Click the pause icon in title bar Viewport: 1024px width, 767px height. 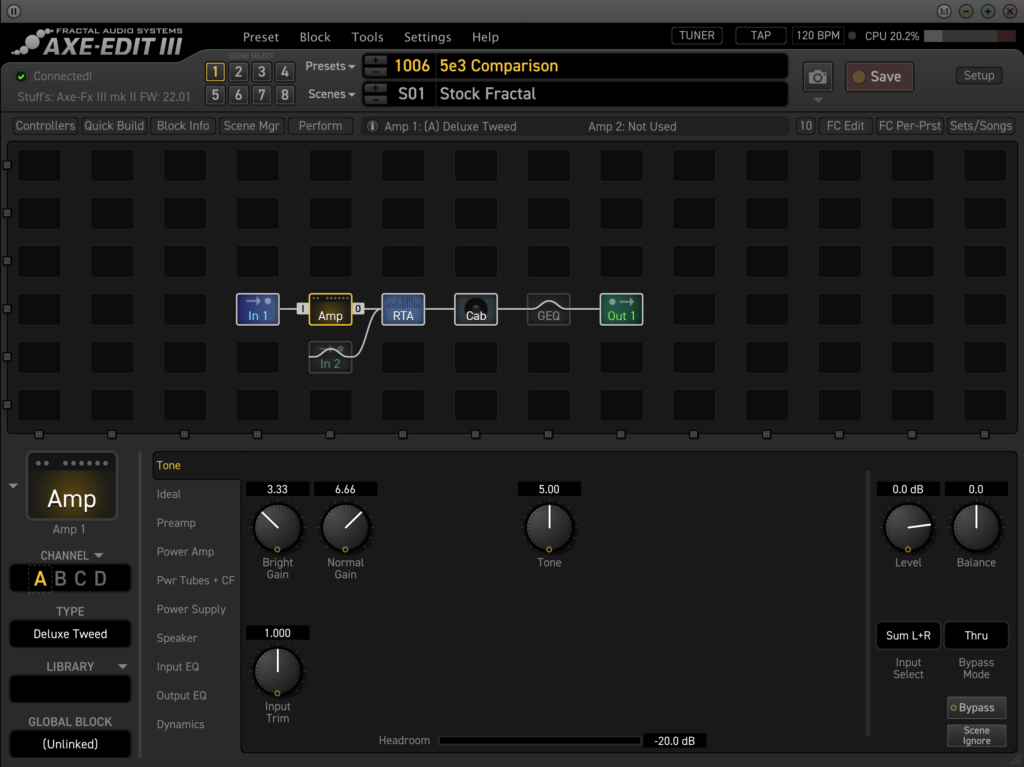[x=14, y=11]
